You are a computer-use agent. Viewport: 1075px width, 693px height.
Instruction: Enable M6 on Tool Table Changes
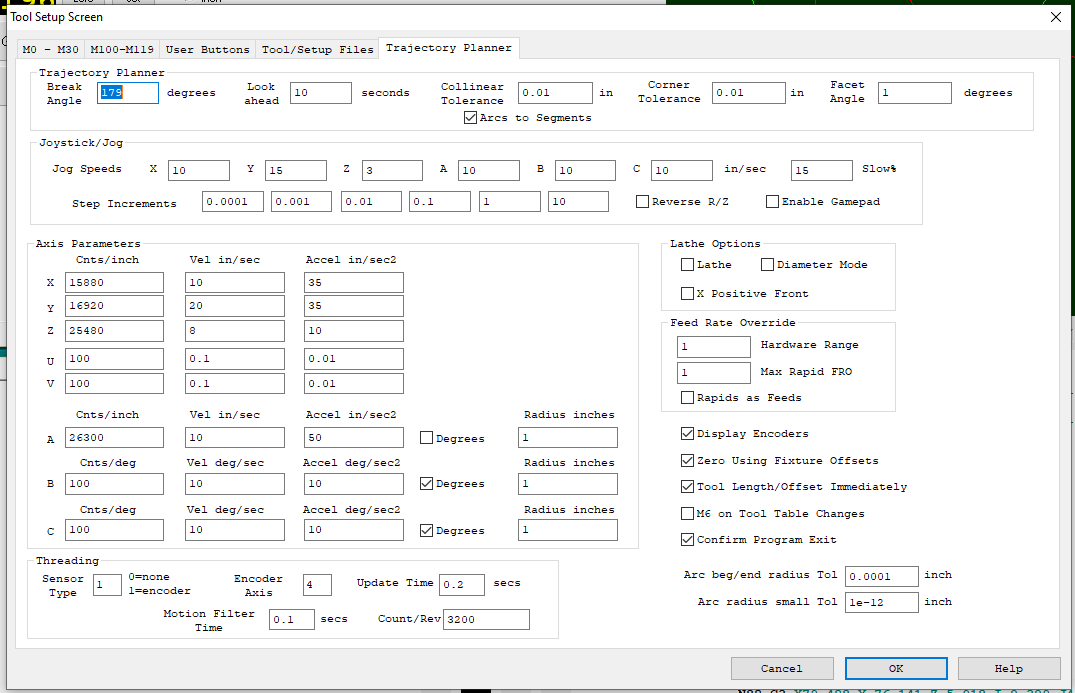click(687, 514)
